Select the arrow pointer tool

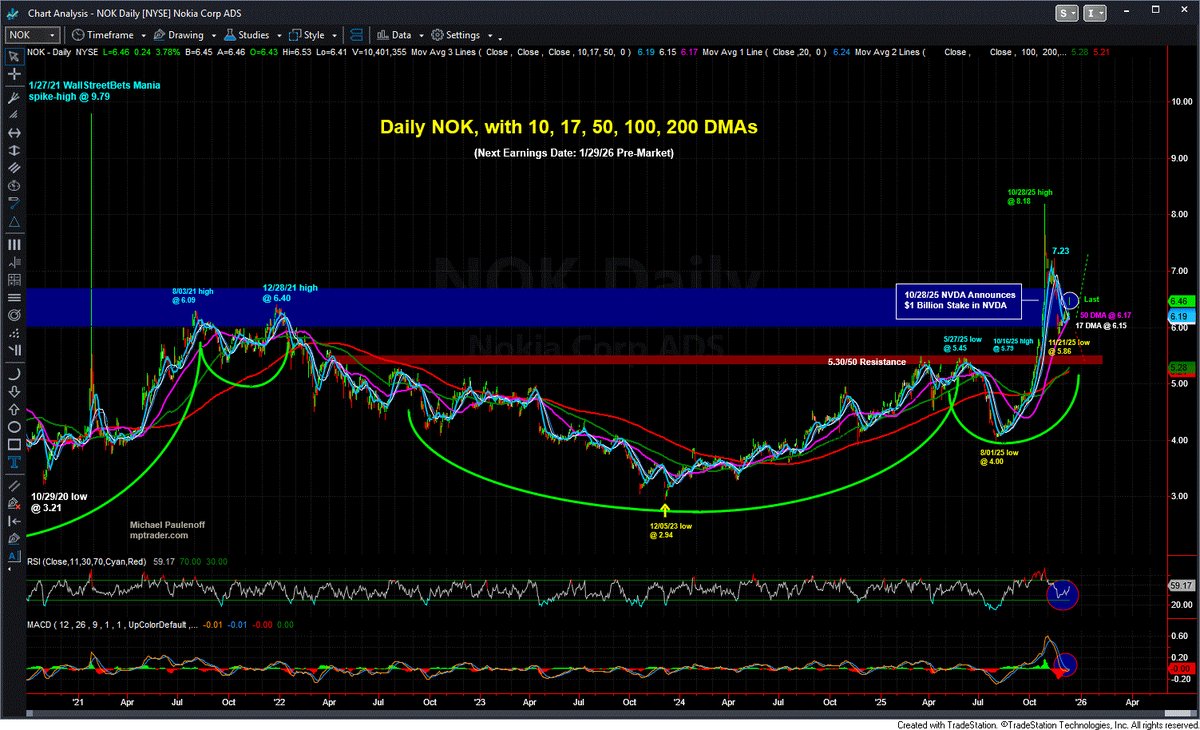click(x=13, y=57)
